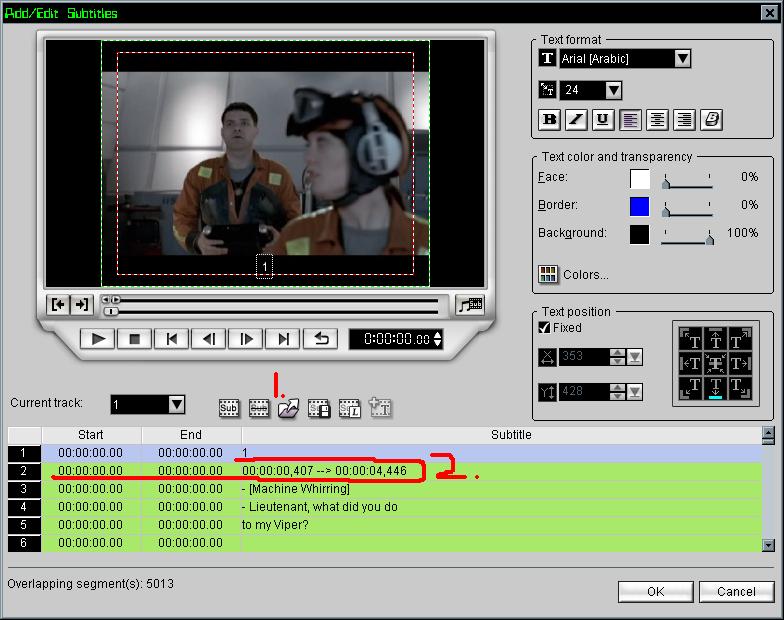The image size is (784, 620).
Task: Click the font size icon beside 24
Action: tap(548, 90)
